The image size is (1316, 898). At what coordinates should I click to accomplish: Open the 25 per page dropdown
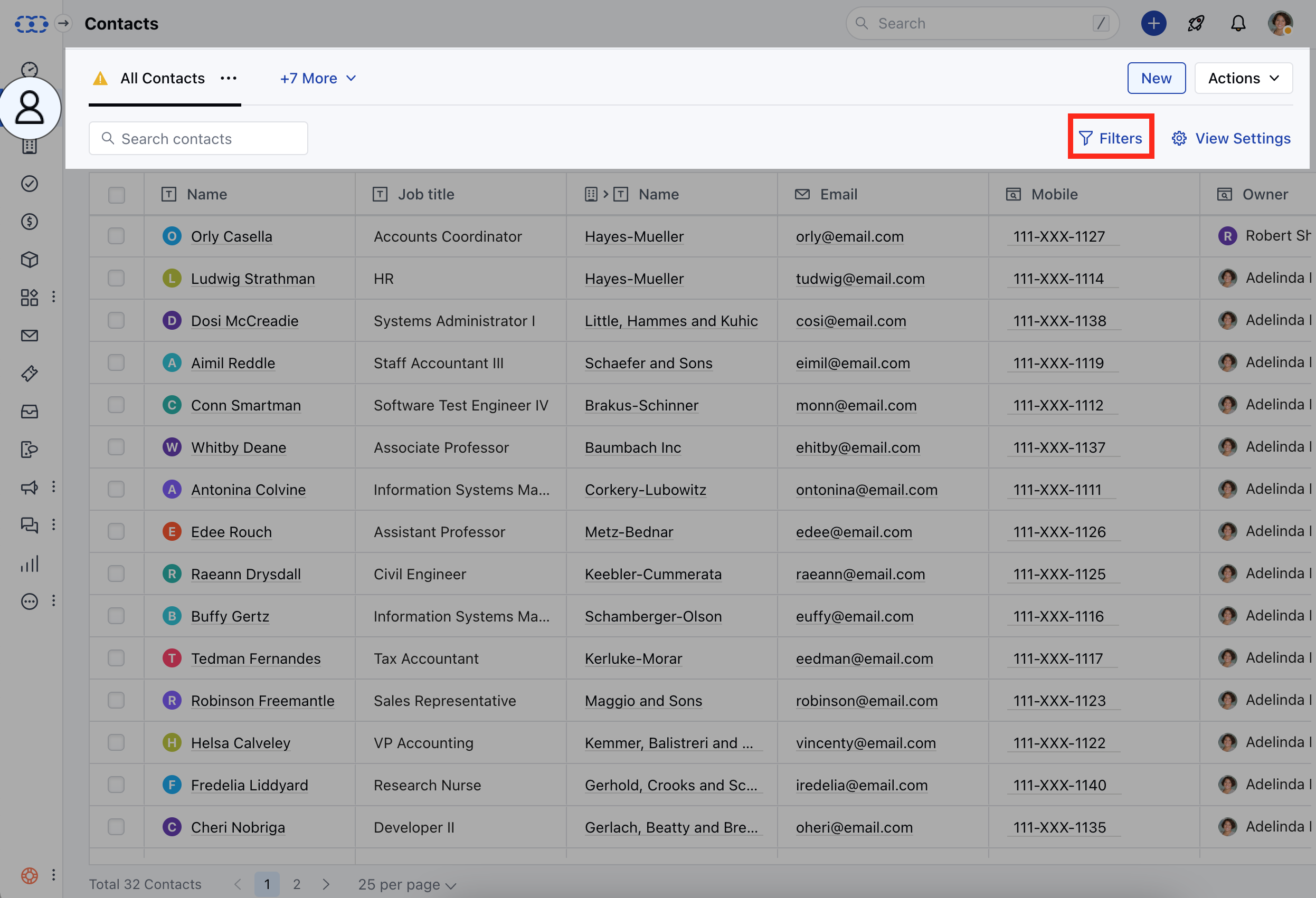pyautogui.click(x=405, y=884)
